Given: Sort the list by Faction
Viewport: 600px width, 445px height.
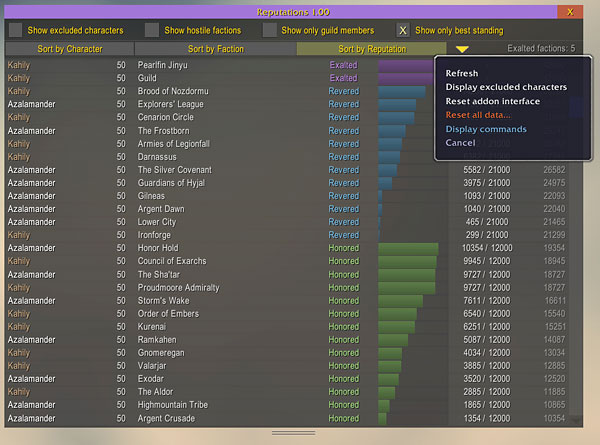Looking at the screenshot, I should (x=215, y=49).
